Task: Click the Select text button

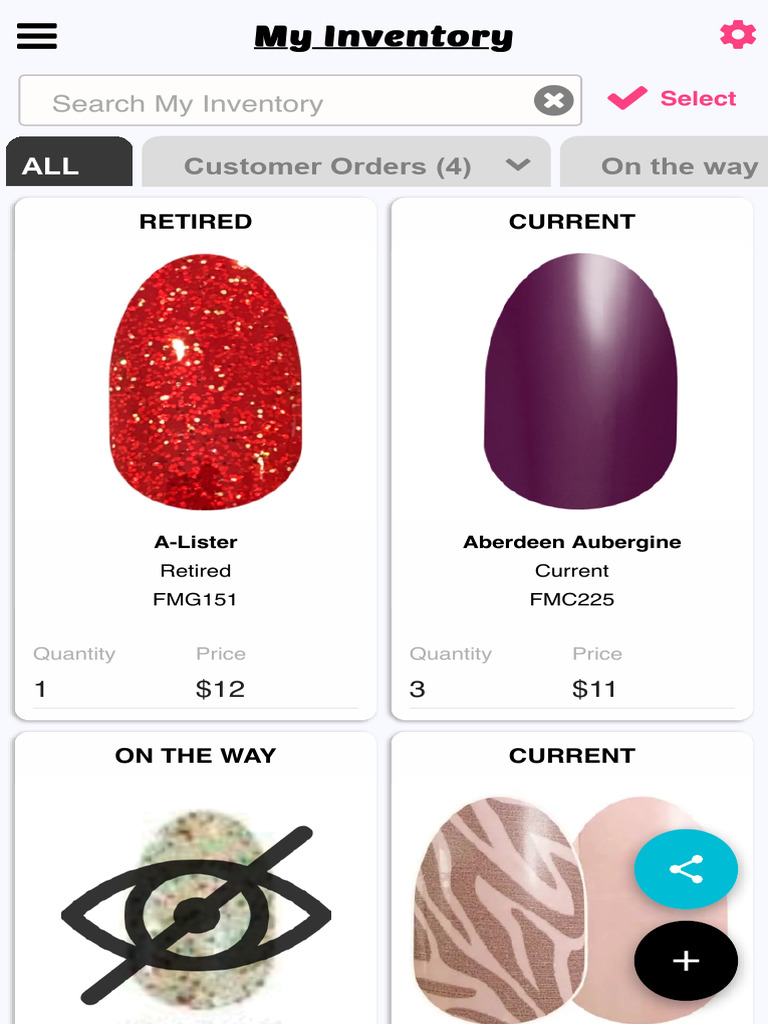Action: click(698, 98)
